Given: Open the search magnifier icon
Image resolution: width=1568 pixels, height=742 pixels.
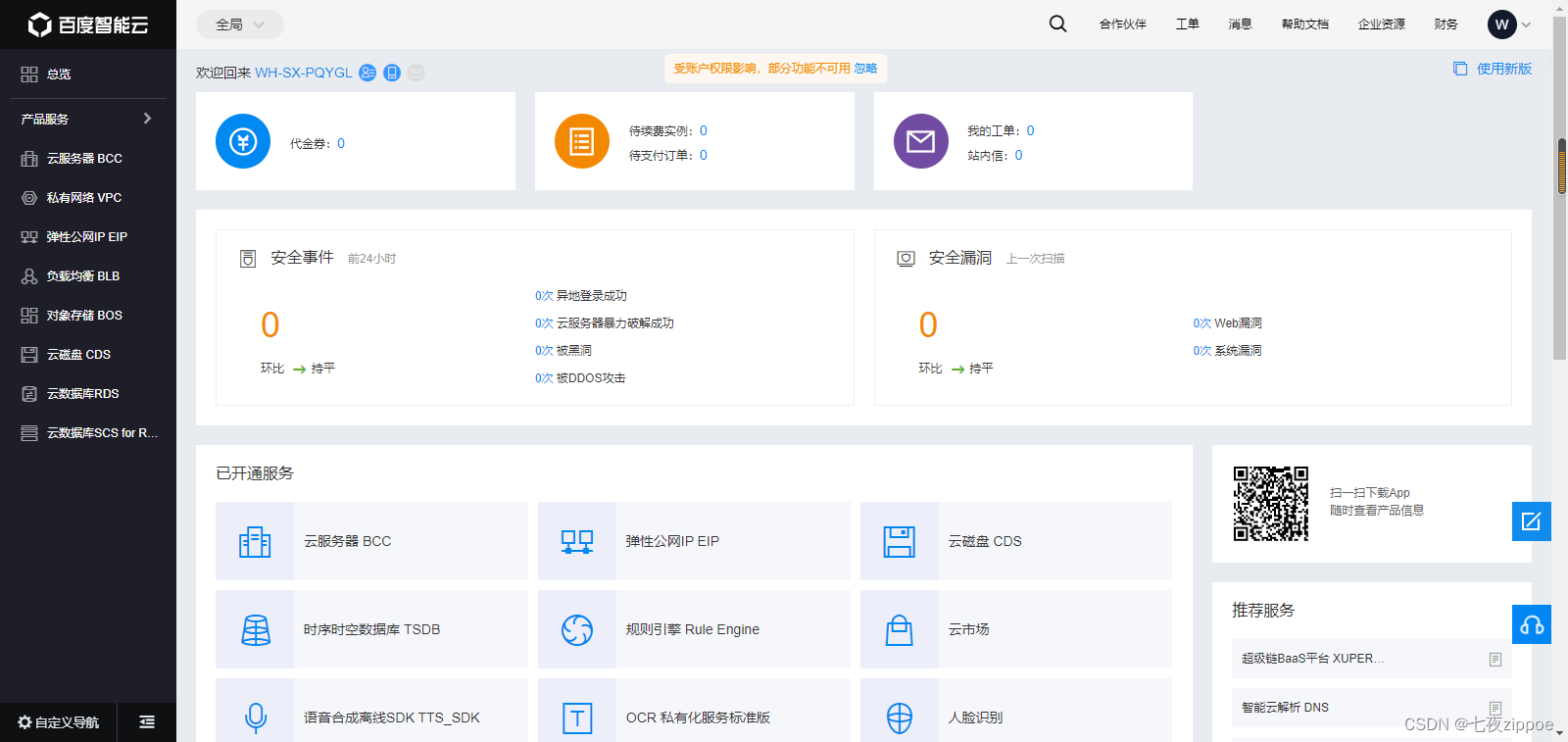Looking at the screenshot, I should pyautogui.click(x=1057, y=24).
